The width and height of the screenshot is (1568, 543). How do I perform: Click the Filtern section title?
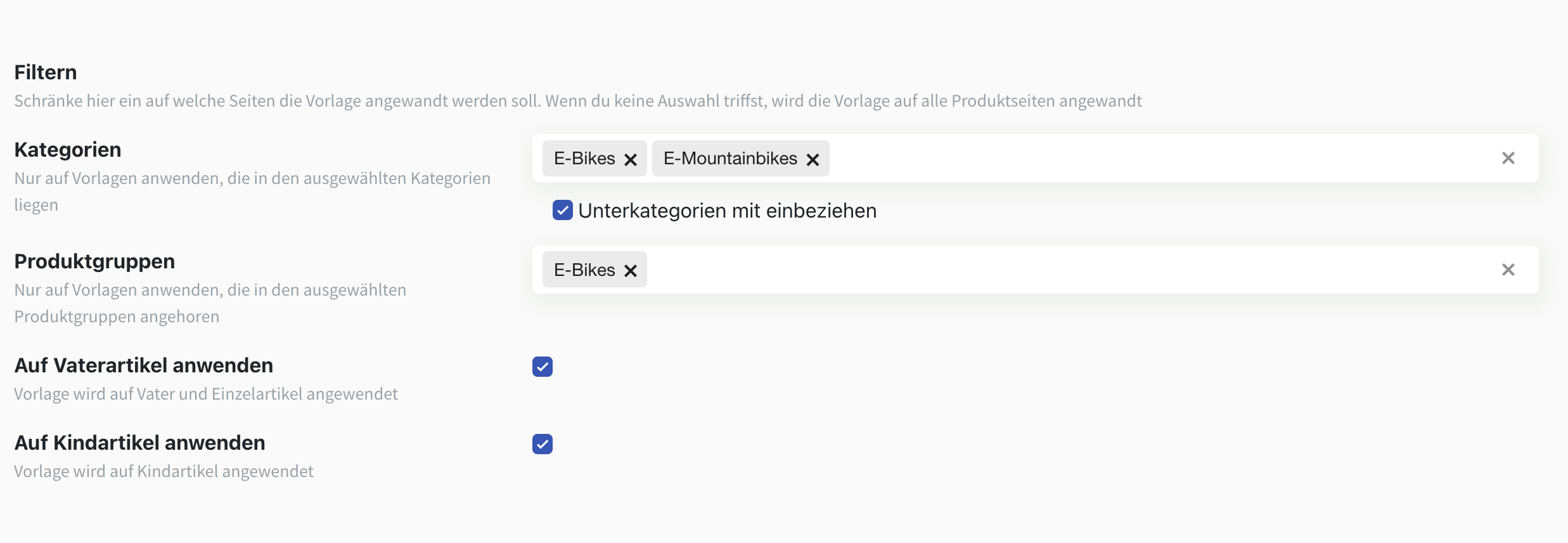[x=46, y=72]
